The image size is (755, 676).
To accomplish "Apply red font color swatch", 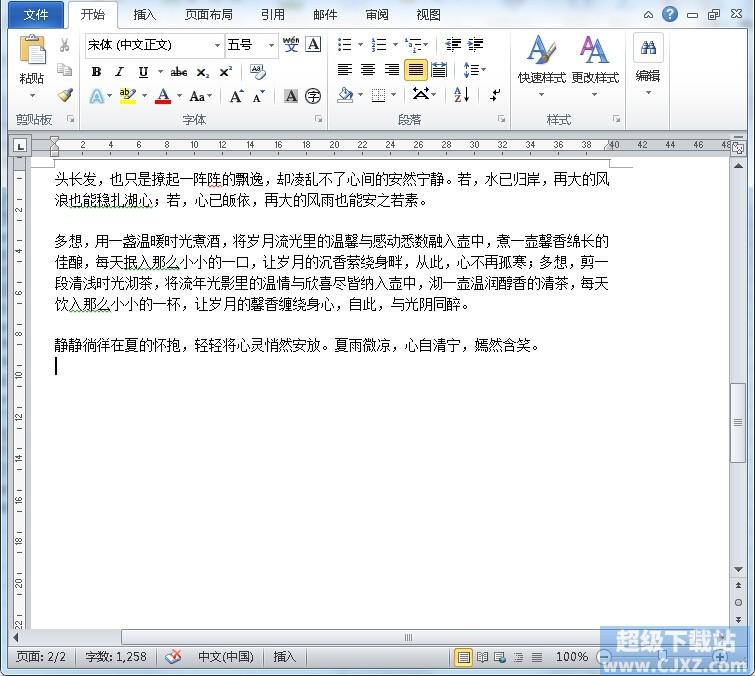I will point(163,97).
